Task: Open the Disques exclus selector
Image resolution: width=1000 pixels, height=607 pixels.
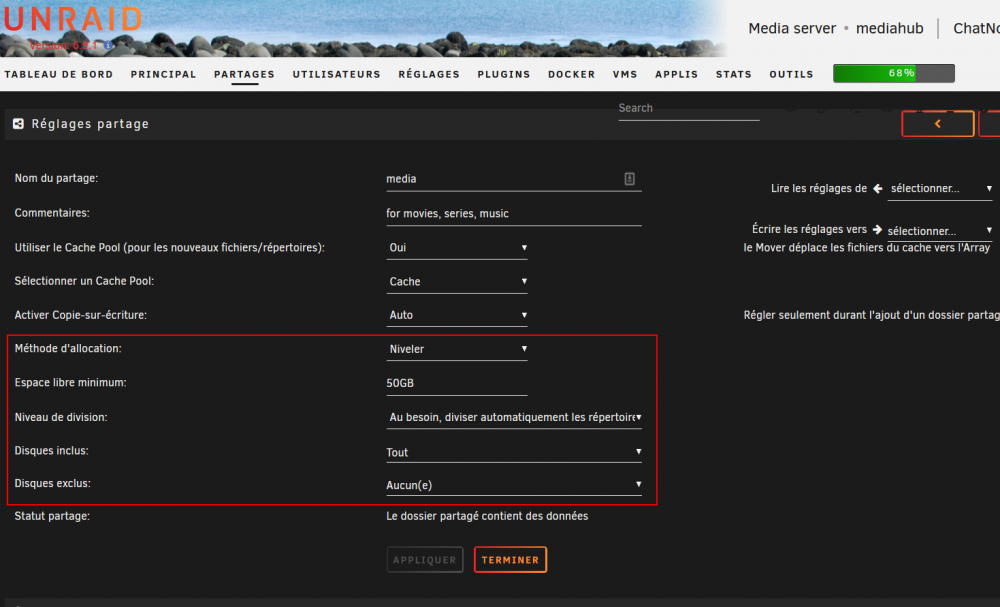Action: (513, 485)
